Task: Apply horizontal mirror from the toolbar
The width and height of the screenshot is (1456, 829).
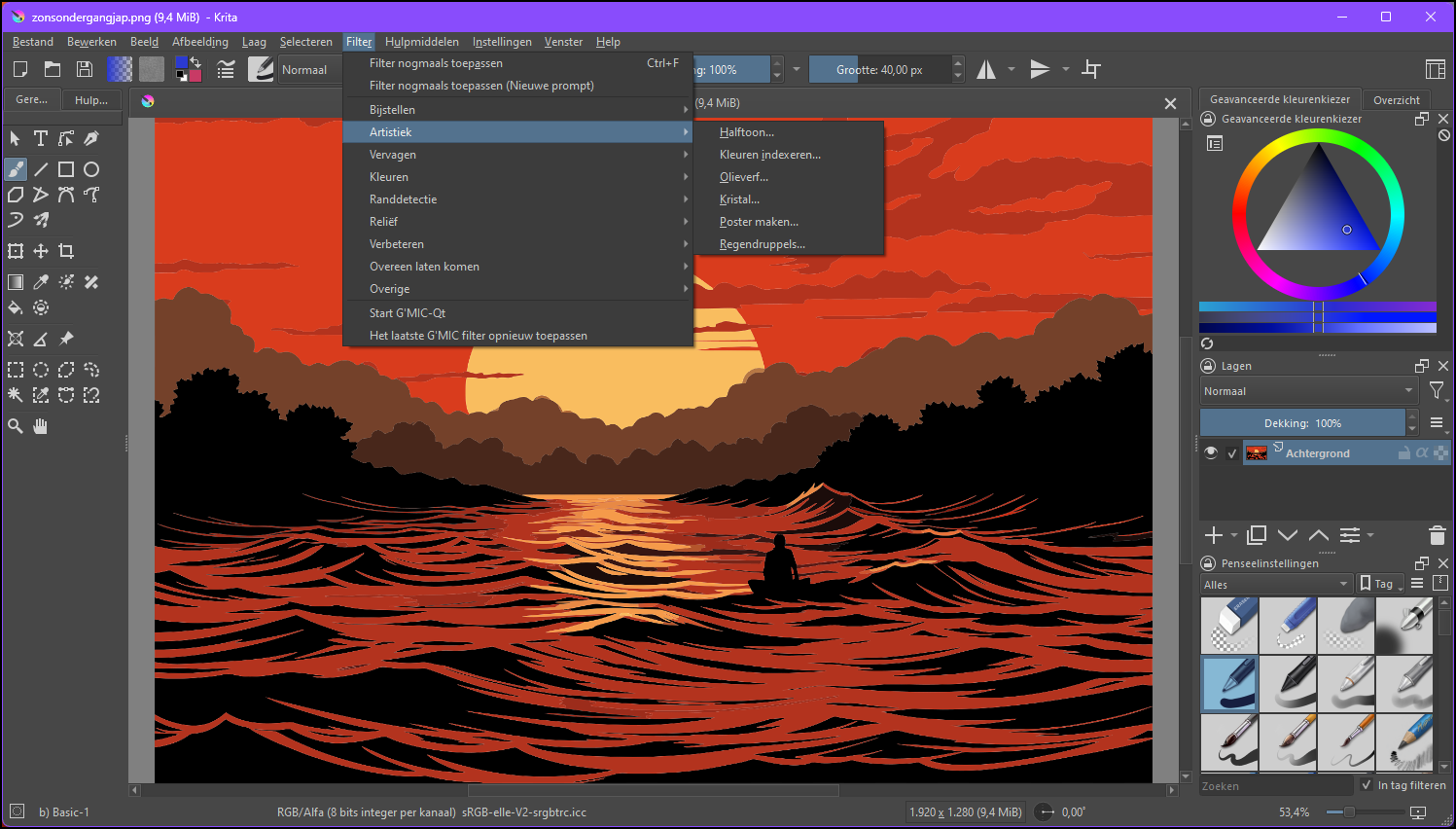Action: point(986,69)
